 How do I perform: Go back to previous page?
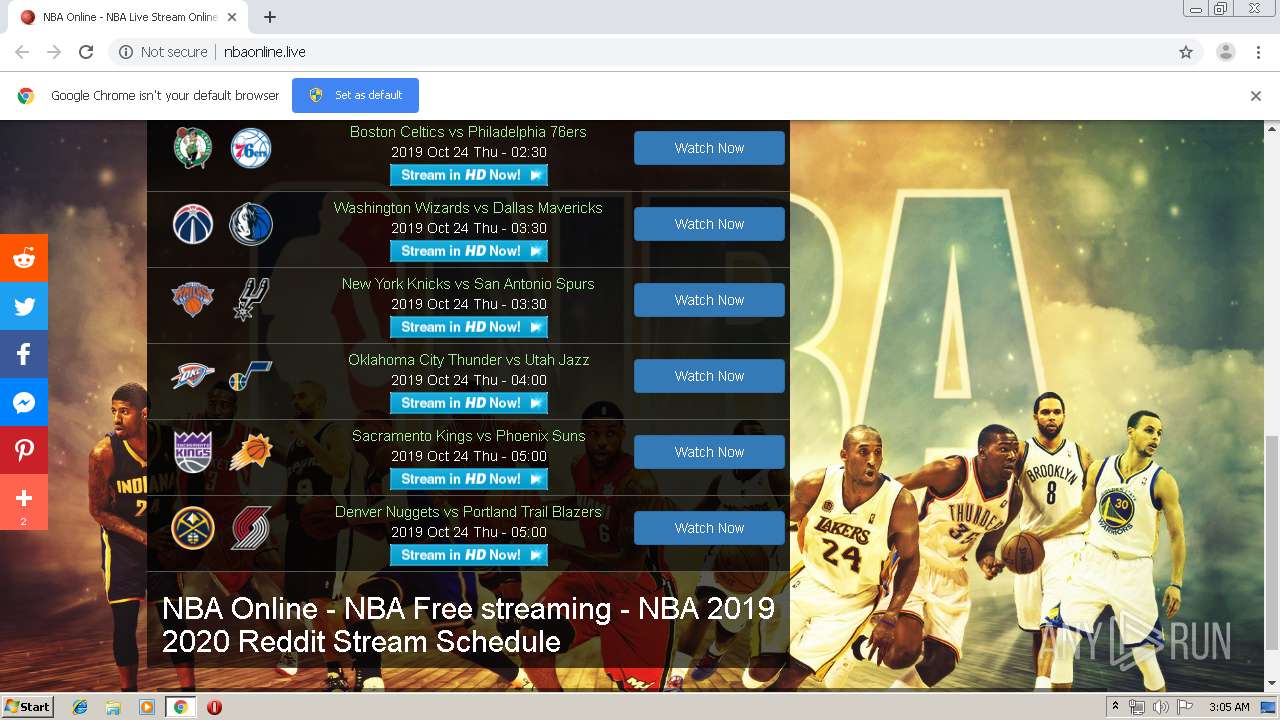22,52
